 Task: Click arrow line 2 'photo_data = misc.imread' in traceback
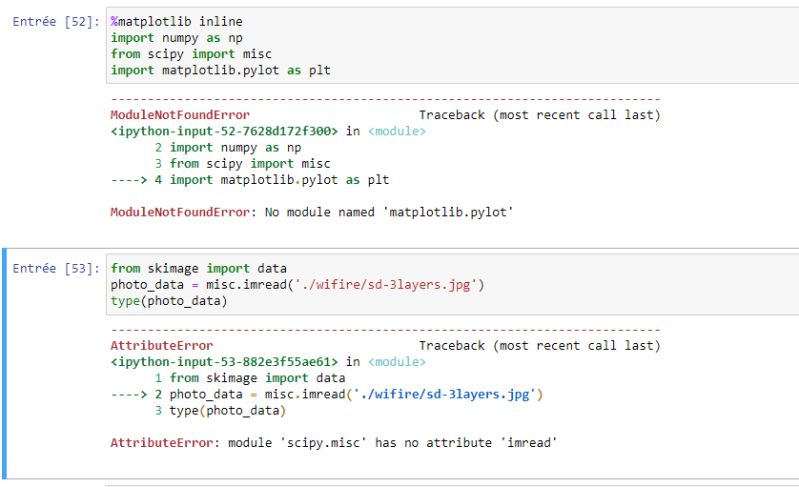point(356,394)
